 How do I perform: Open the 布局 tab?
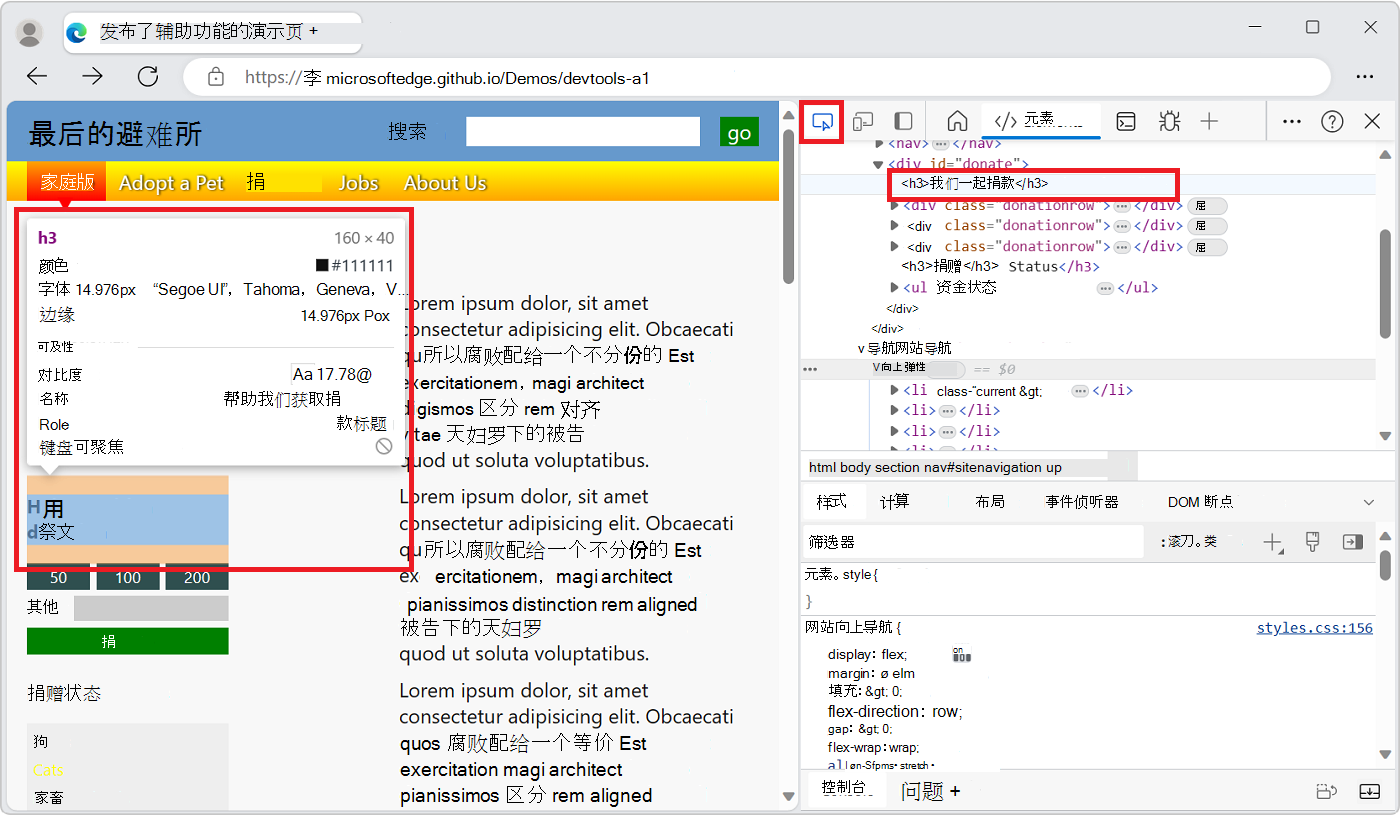coord(990,502)
